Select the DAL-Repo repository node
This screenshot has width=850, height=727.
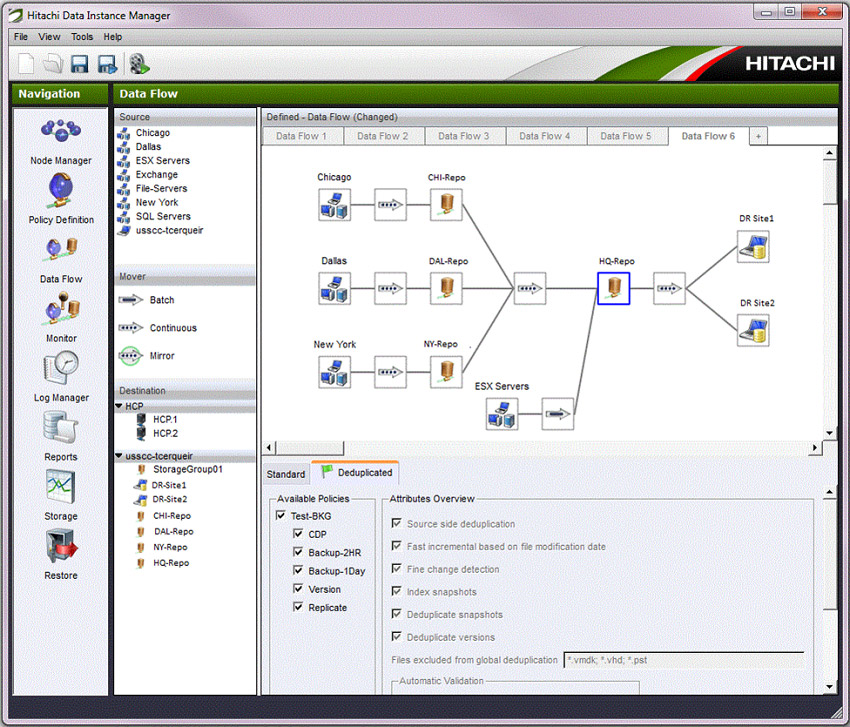446,288
